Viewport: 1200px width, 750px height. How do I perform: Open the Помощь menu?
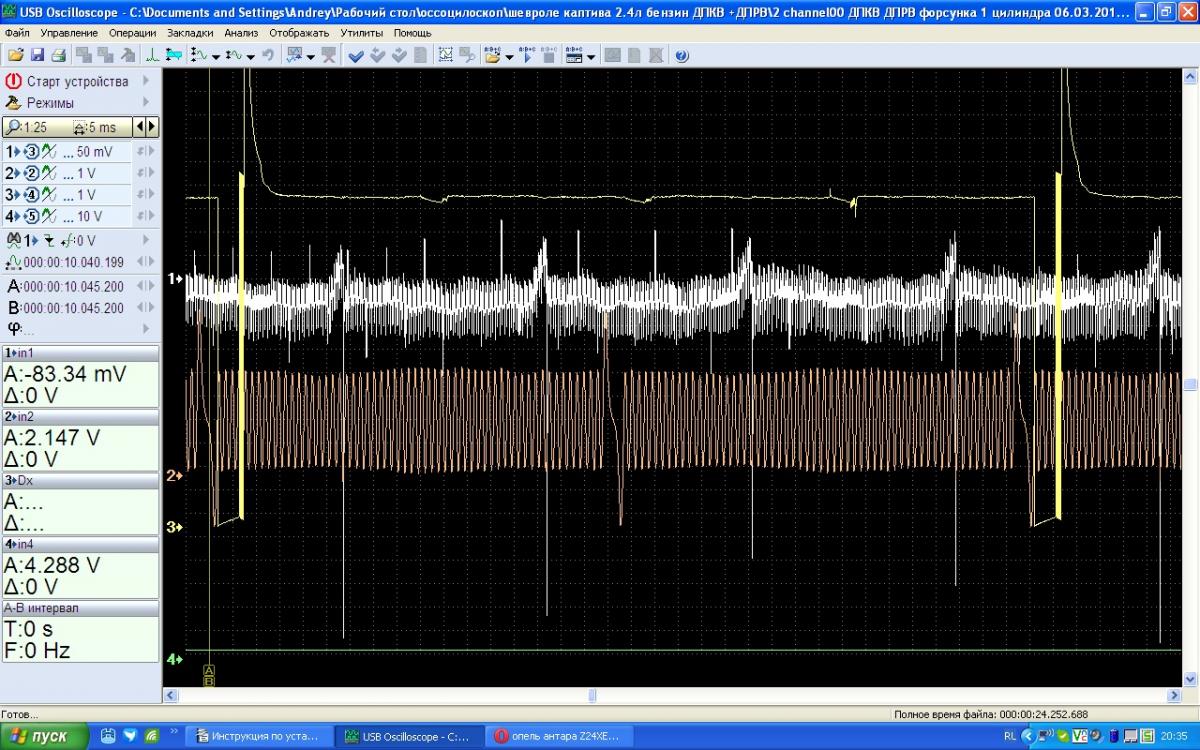(412, 33)
